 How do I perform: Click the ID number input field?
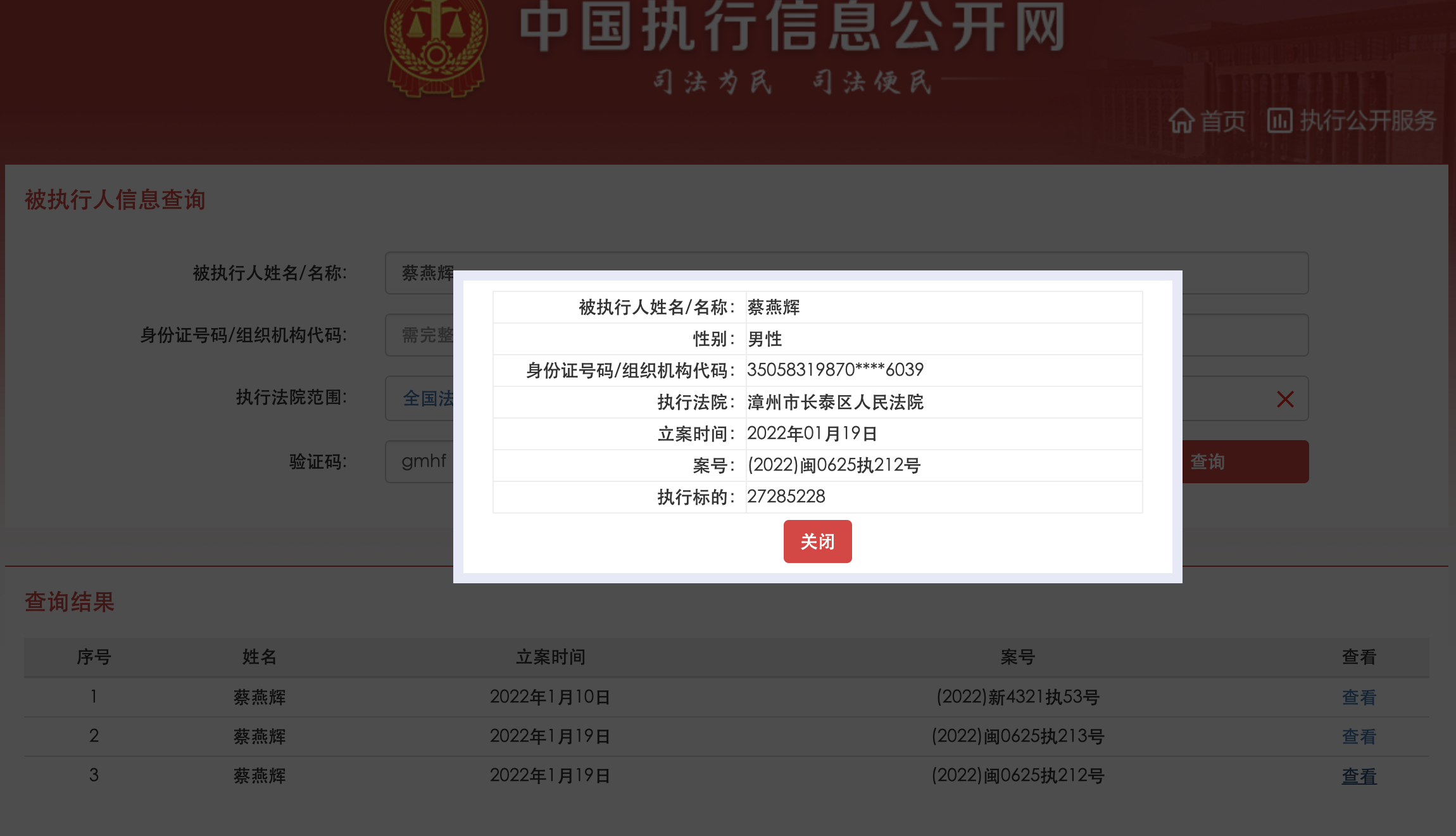click(424, 335)
